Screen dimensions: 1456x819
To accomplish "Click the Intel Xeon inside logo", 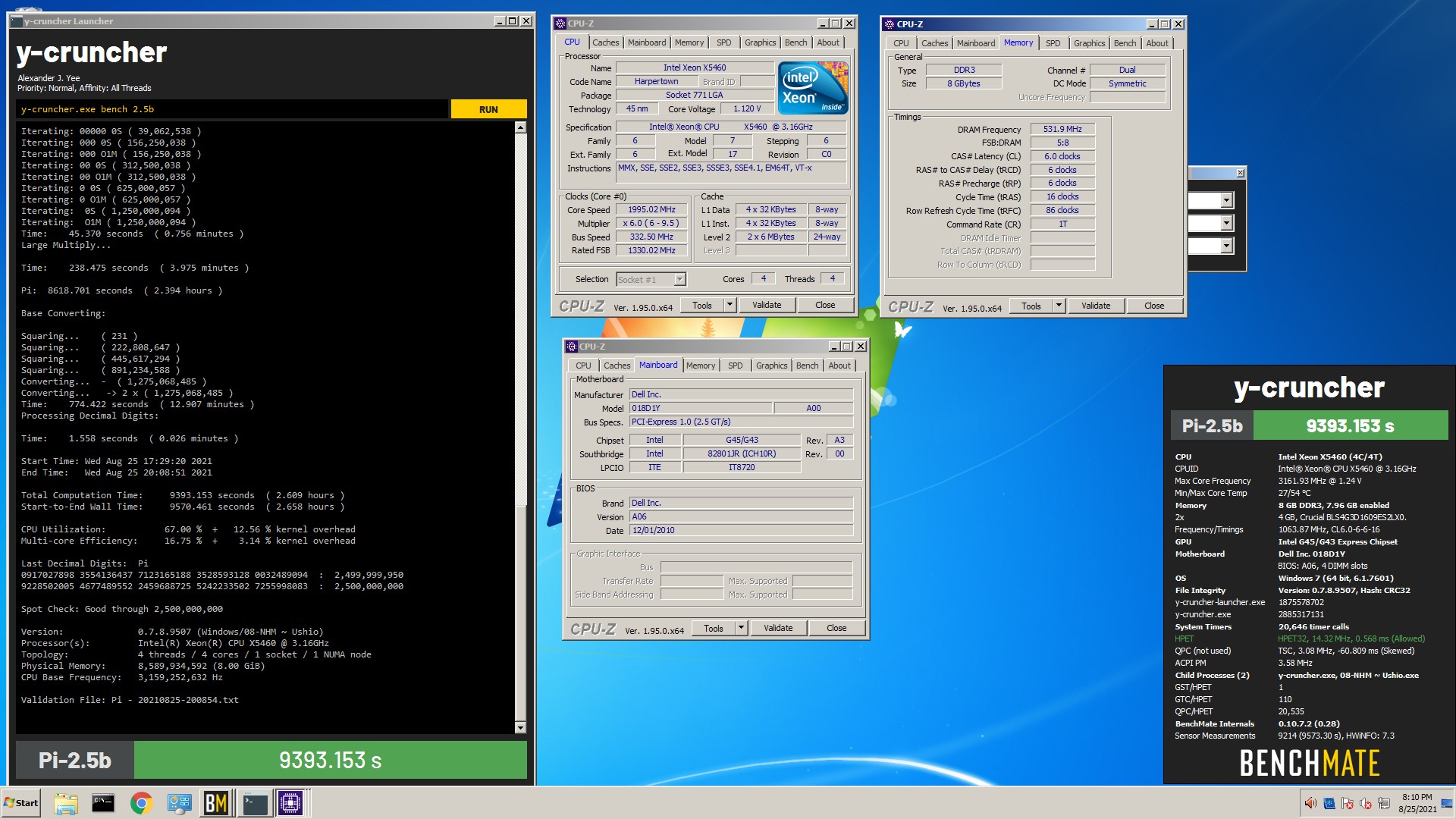I will pyautogui.click(x=814, y=88).
